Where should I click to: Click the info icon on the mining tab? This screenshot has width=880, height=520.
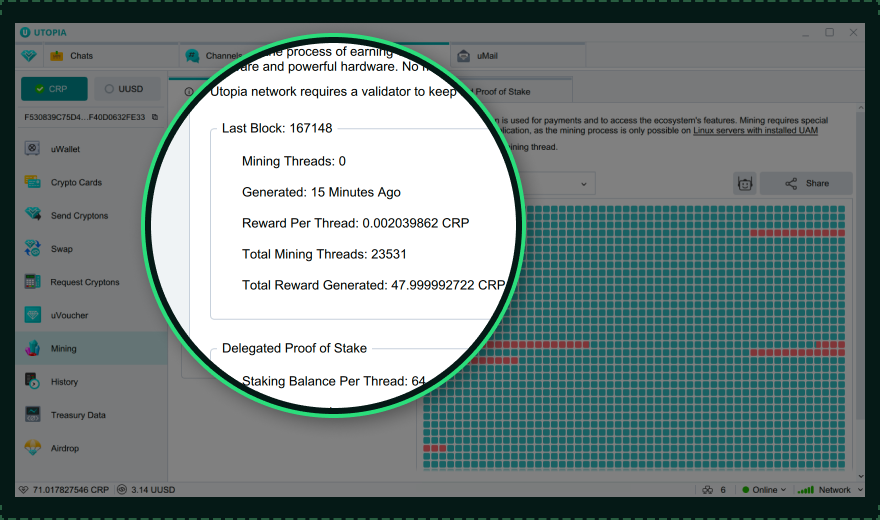[189, 91]
